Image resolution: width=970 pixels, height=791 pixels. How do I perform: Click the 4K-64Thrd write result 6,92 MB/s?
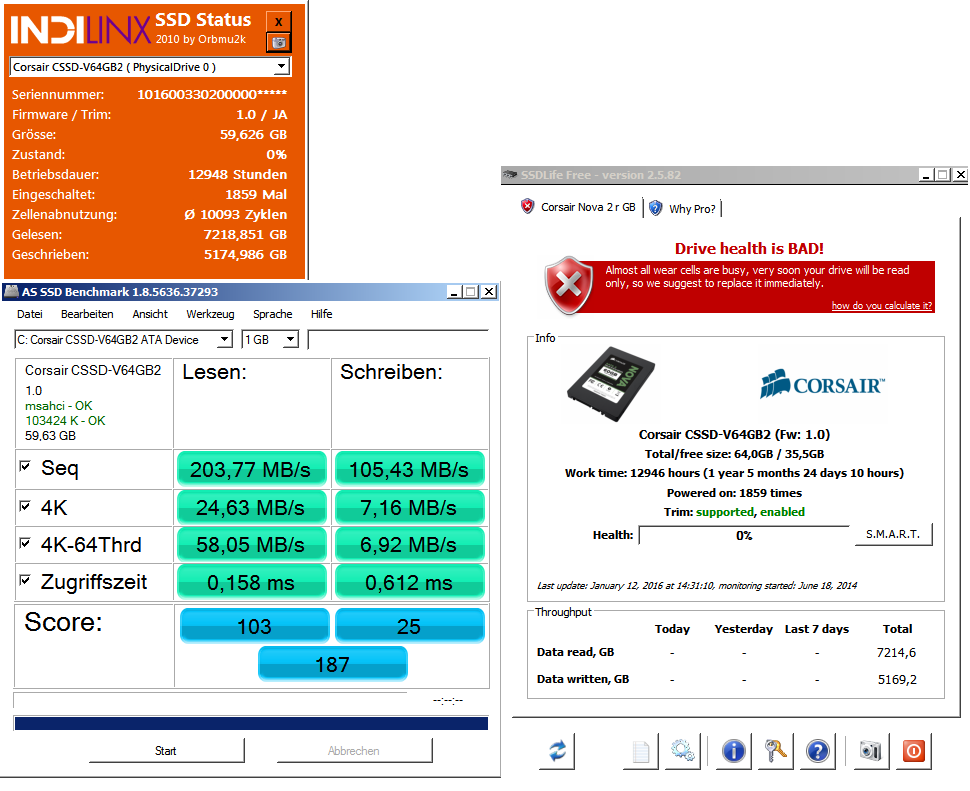(x=409, y=545)
